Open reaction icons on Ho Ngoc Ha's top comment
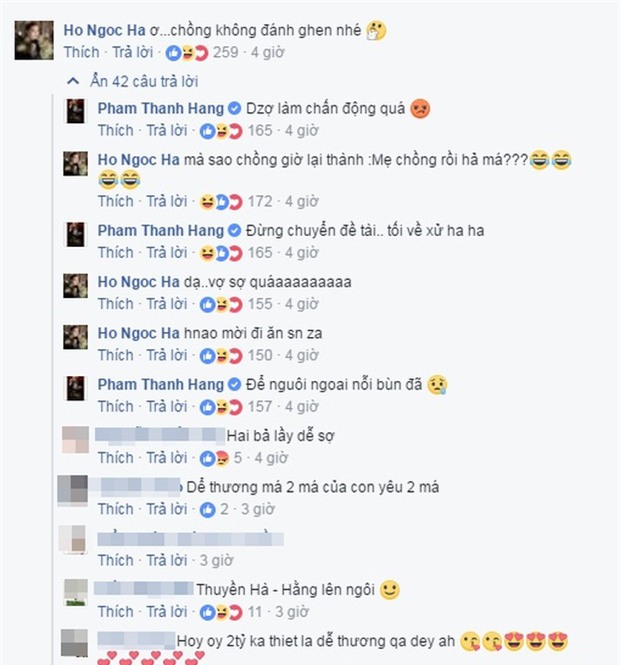The height and width of the screenshot is (665, 620). (187, 53)
